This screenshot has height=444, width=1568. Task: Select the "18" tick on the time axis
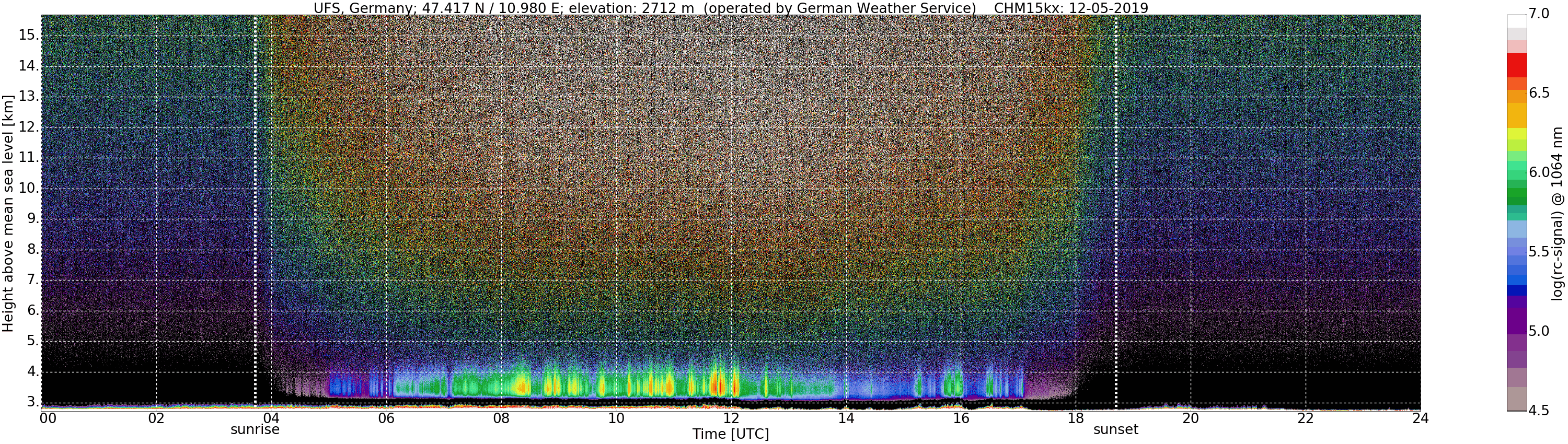tap(1076, 418)
